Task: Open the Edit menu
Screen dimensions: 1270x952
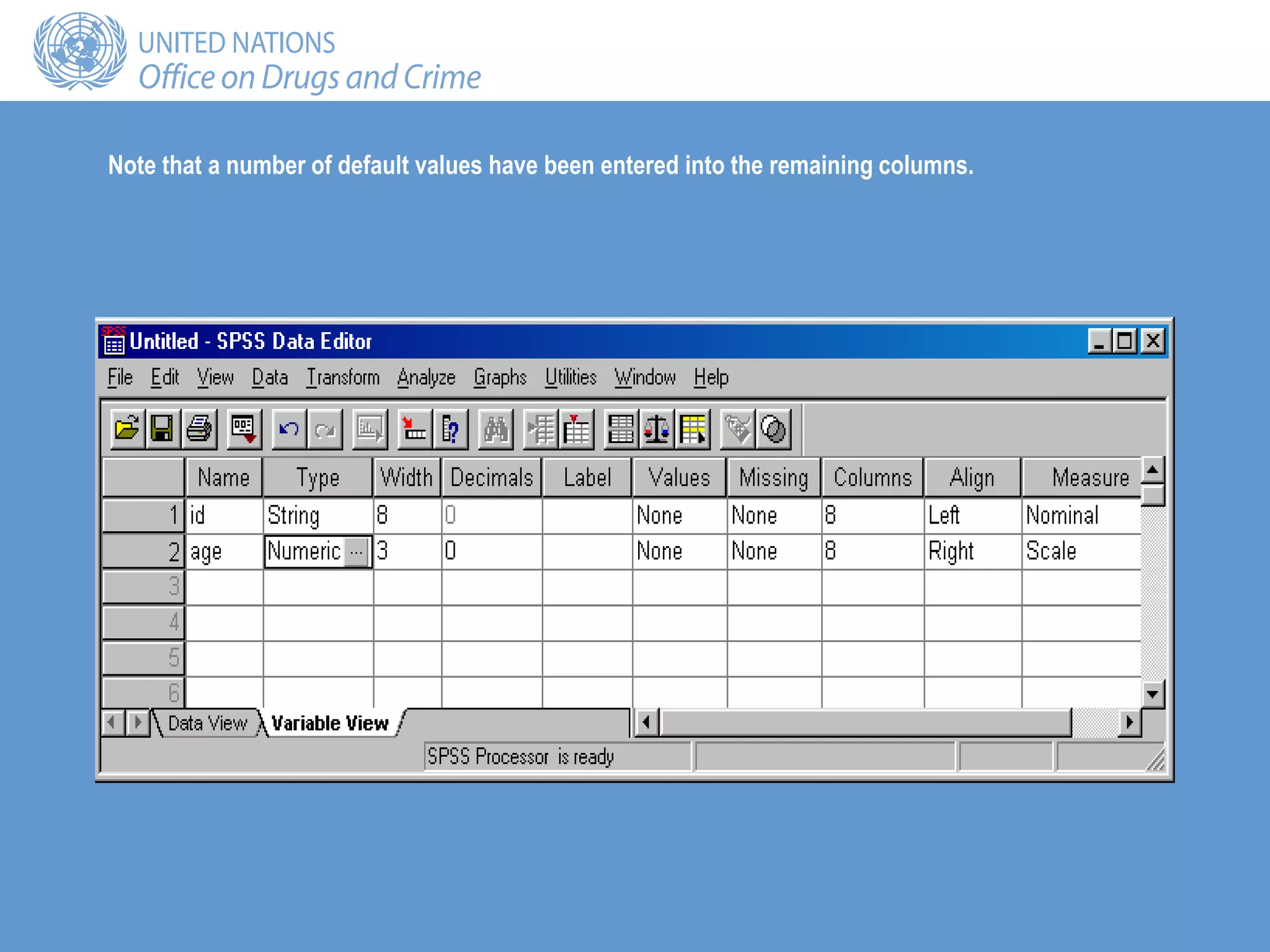Action: (x=165, y=377)
